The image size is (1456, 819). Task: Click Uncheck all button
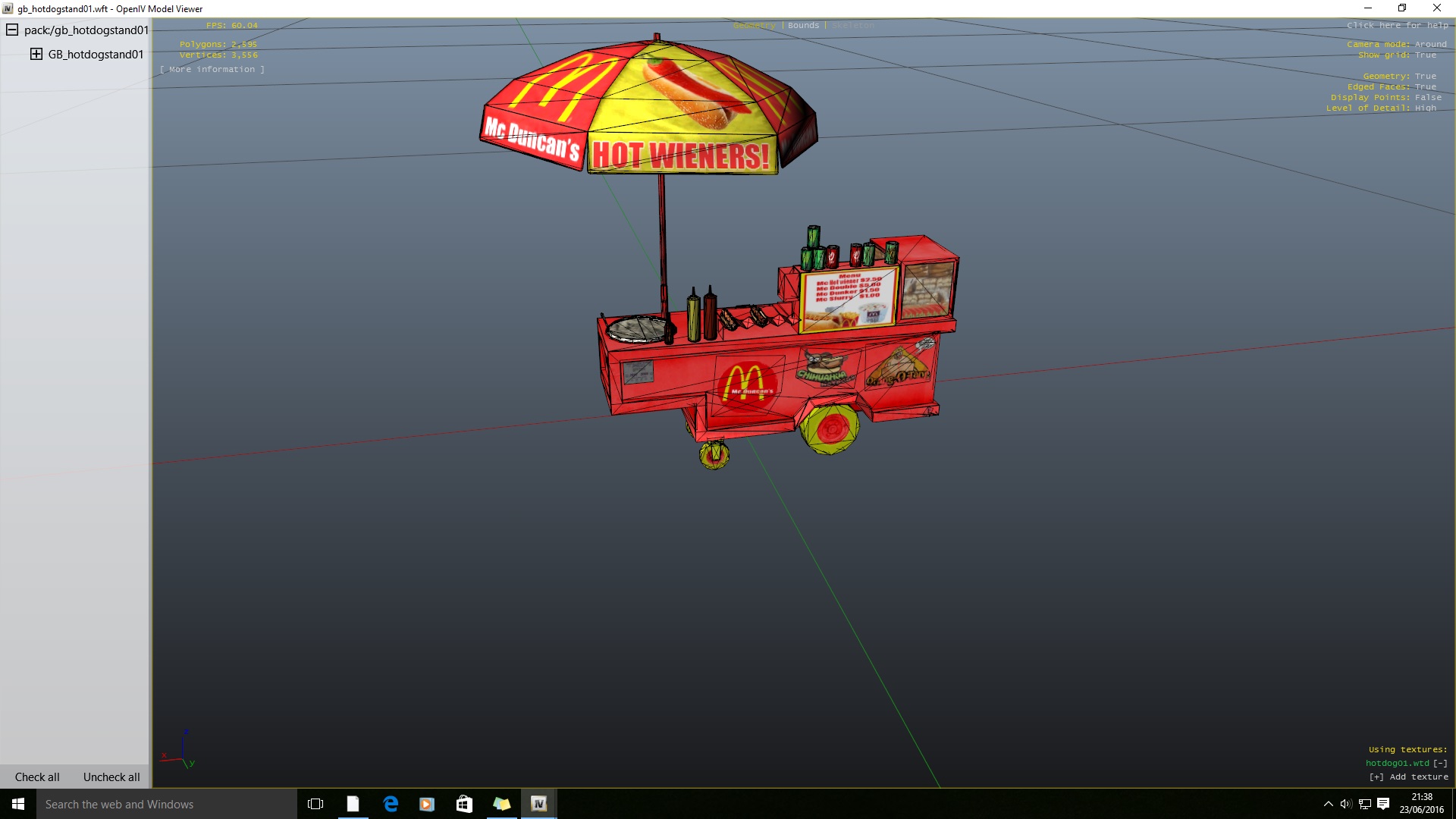click(x=111, y=777)
